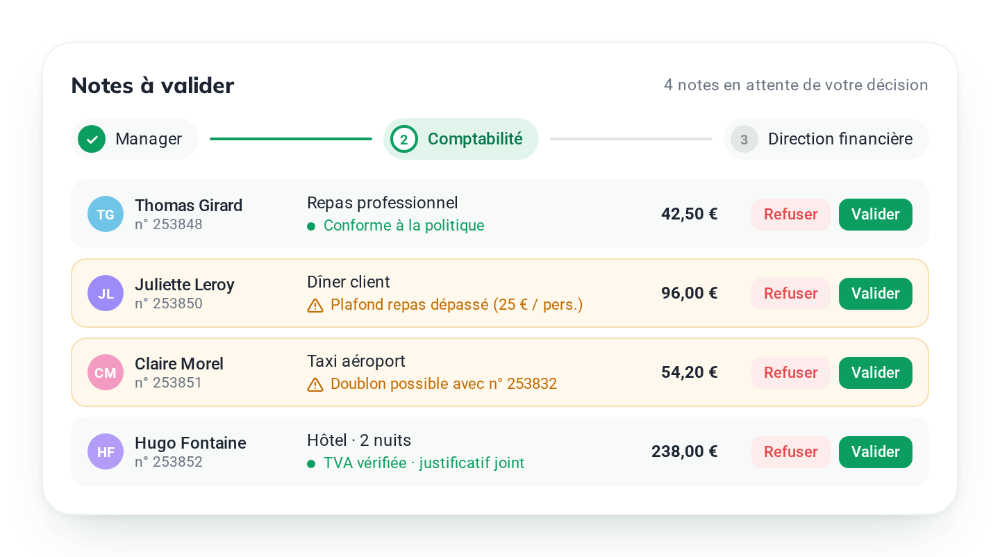1000x557 pixels.
Task: Click the grey step 3 circle
Action: (744, 139)
